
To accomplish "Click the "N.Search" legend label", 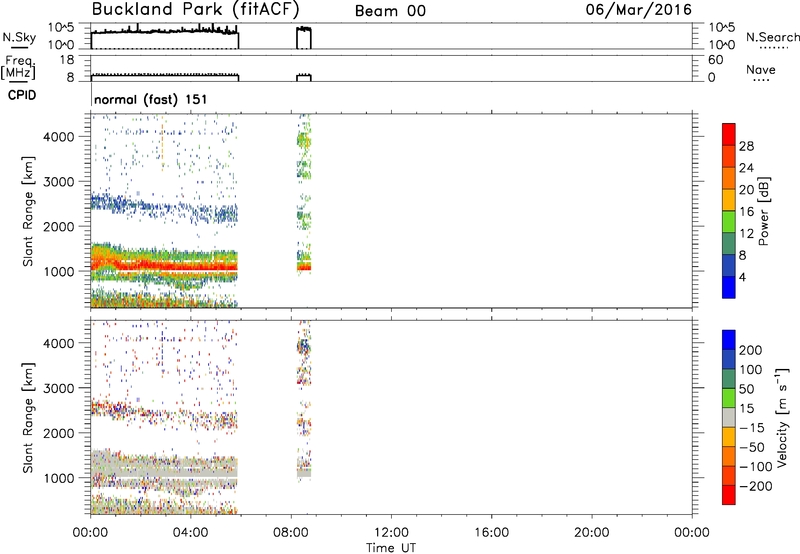I will pos(773,37).
